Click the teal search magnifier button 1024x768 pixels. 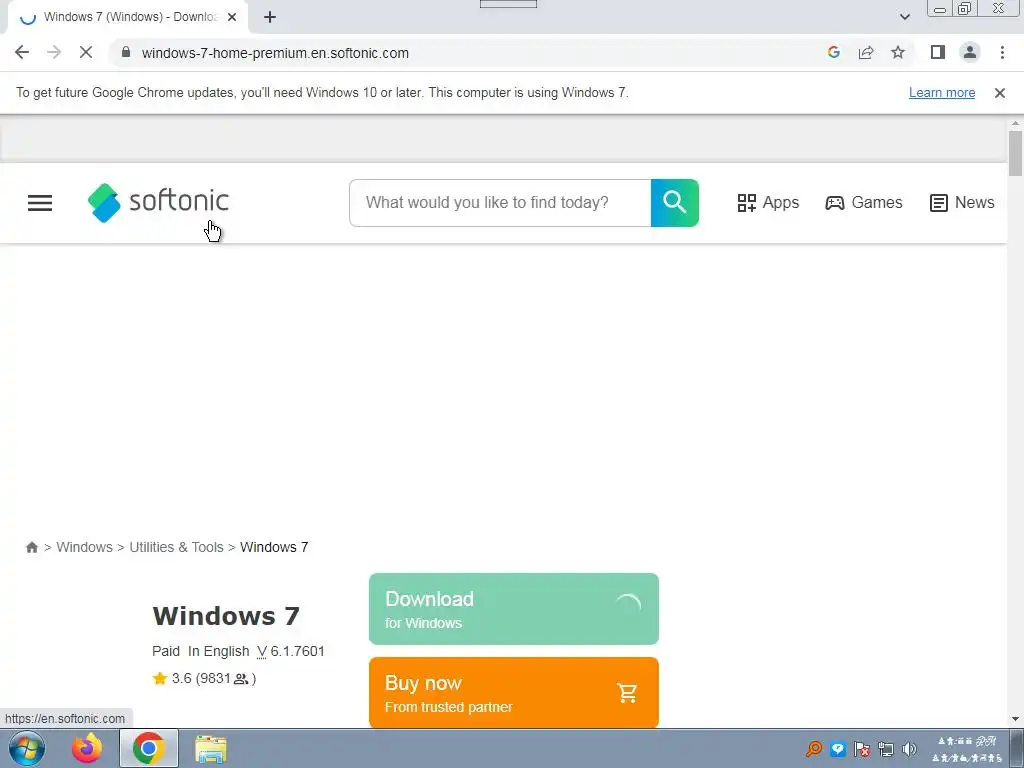tap(675, 202)
